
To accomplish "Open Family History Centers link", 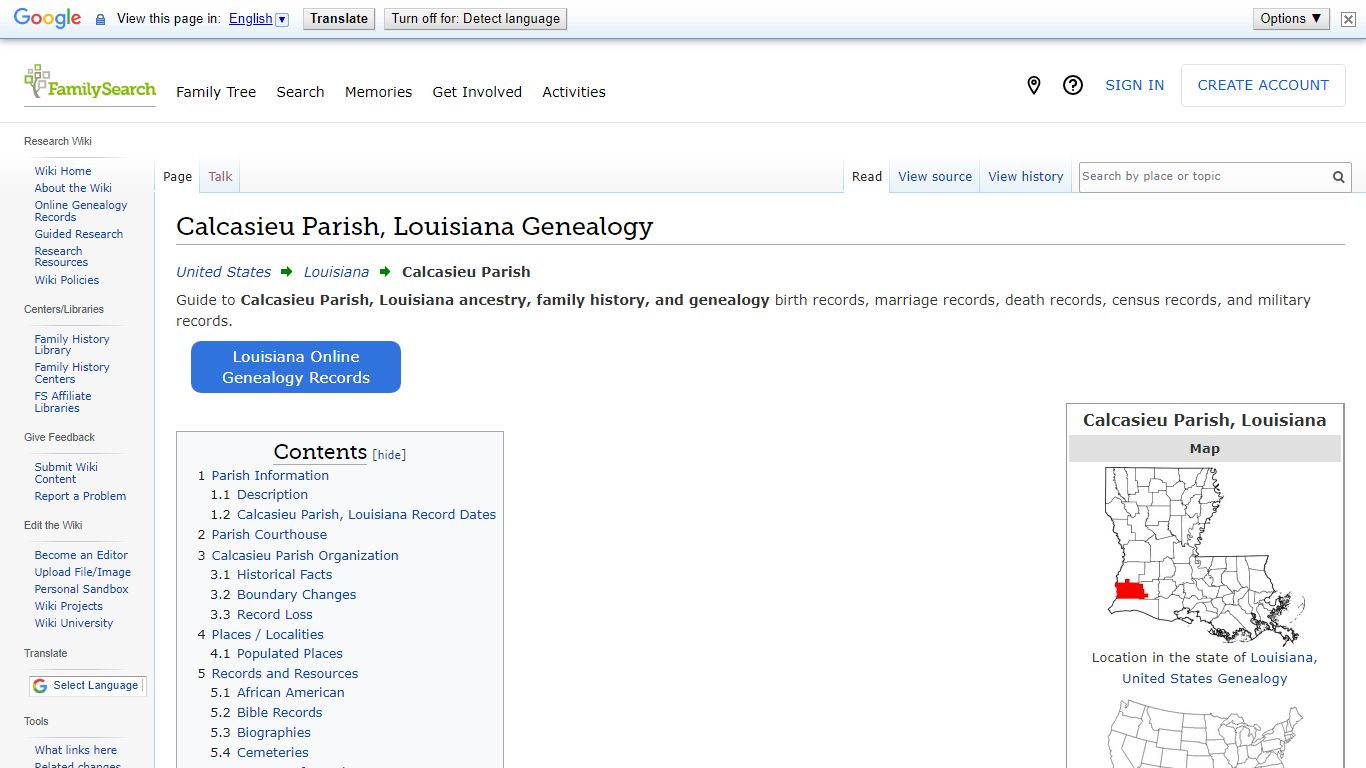I will pos(72,373).
